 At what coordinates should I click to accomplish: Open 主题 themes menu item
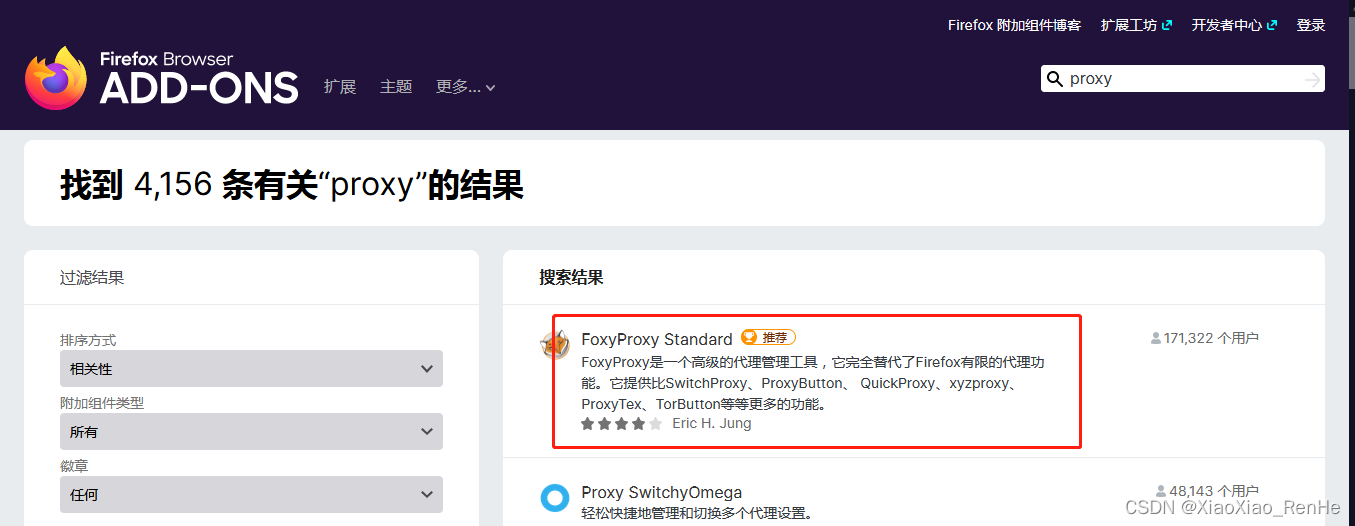pos(396,87)
